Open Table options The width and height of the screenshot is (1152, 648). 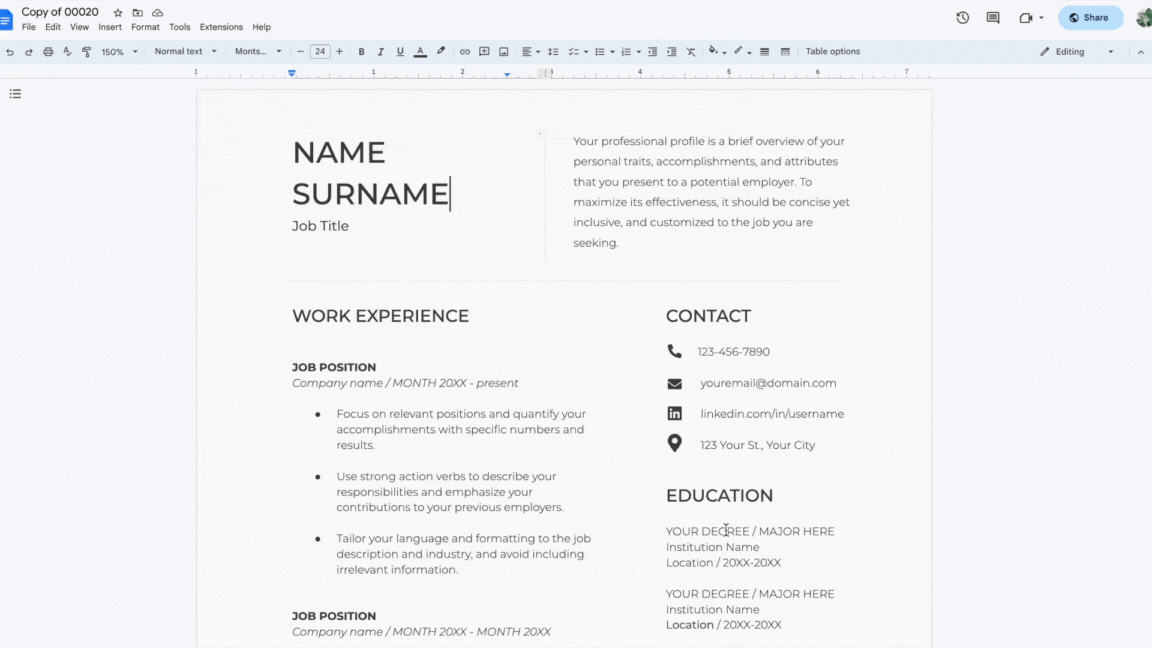coord(832,51)
